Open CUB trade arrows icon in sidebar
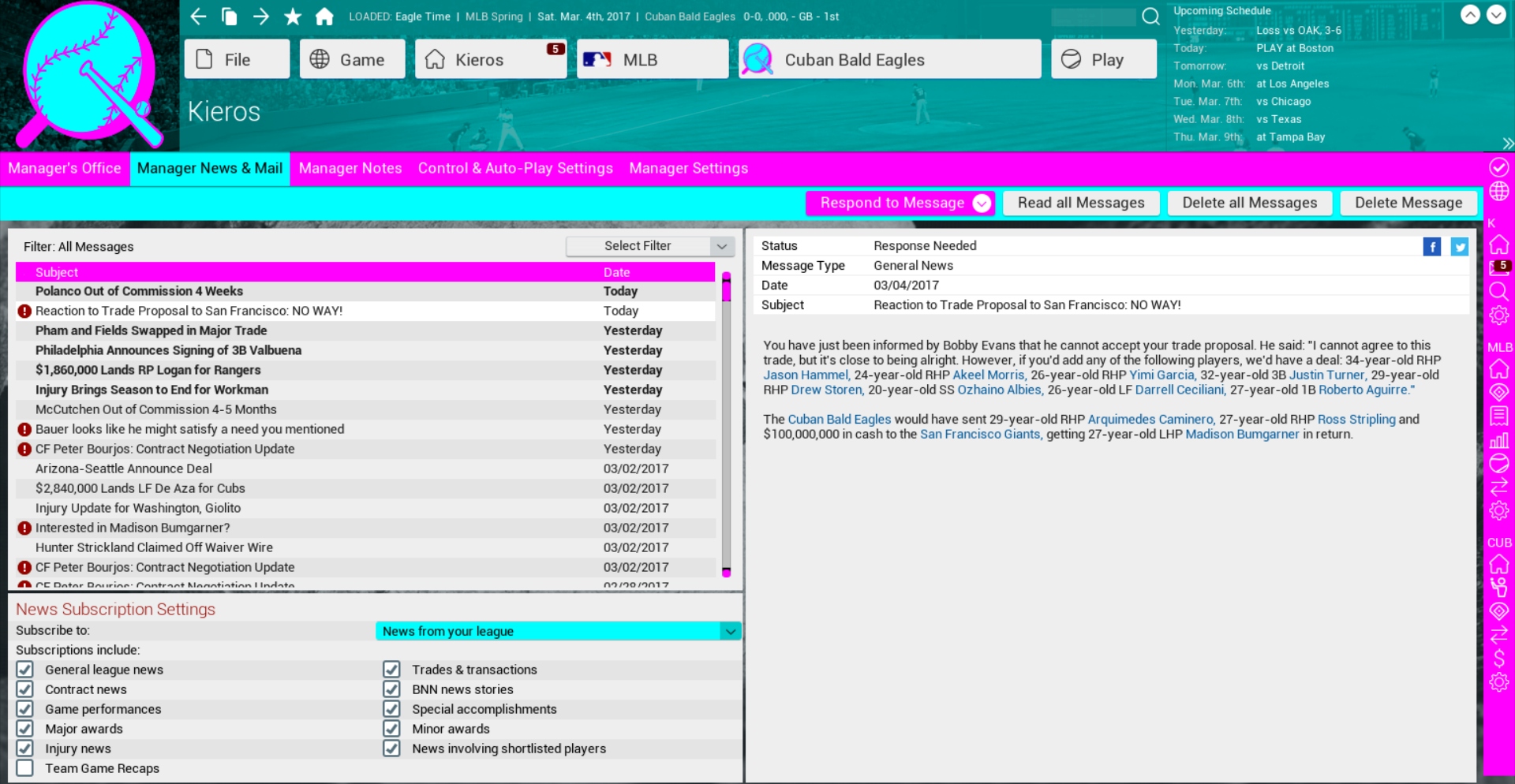Viewport: 1515px width, 784px height. [x=1499, y=635]
